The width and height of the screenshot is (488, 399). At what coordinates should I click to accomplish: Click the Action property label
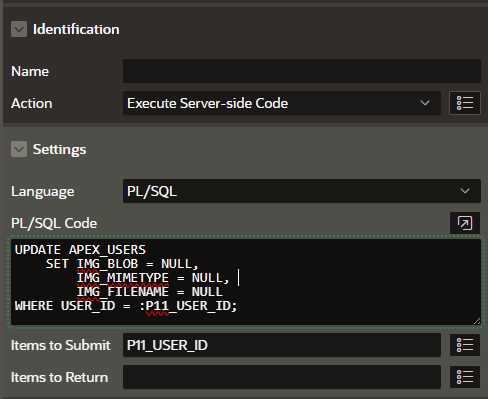(x=32, y=103)
